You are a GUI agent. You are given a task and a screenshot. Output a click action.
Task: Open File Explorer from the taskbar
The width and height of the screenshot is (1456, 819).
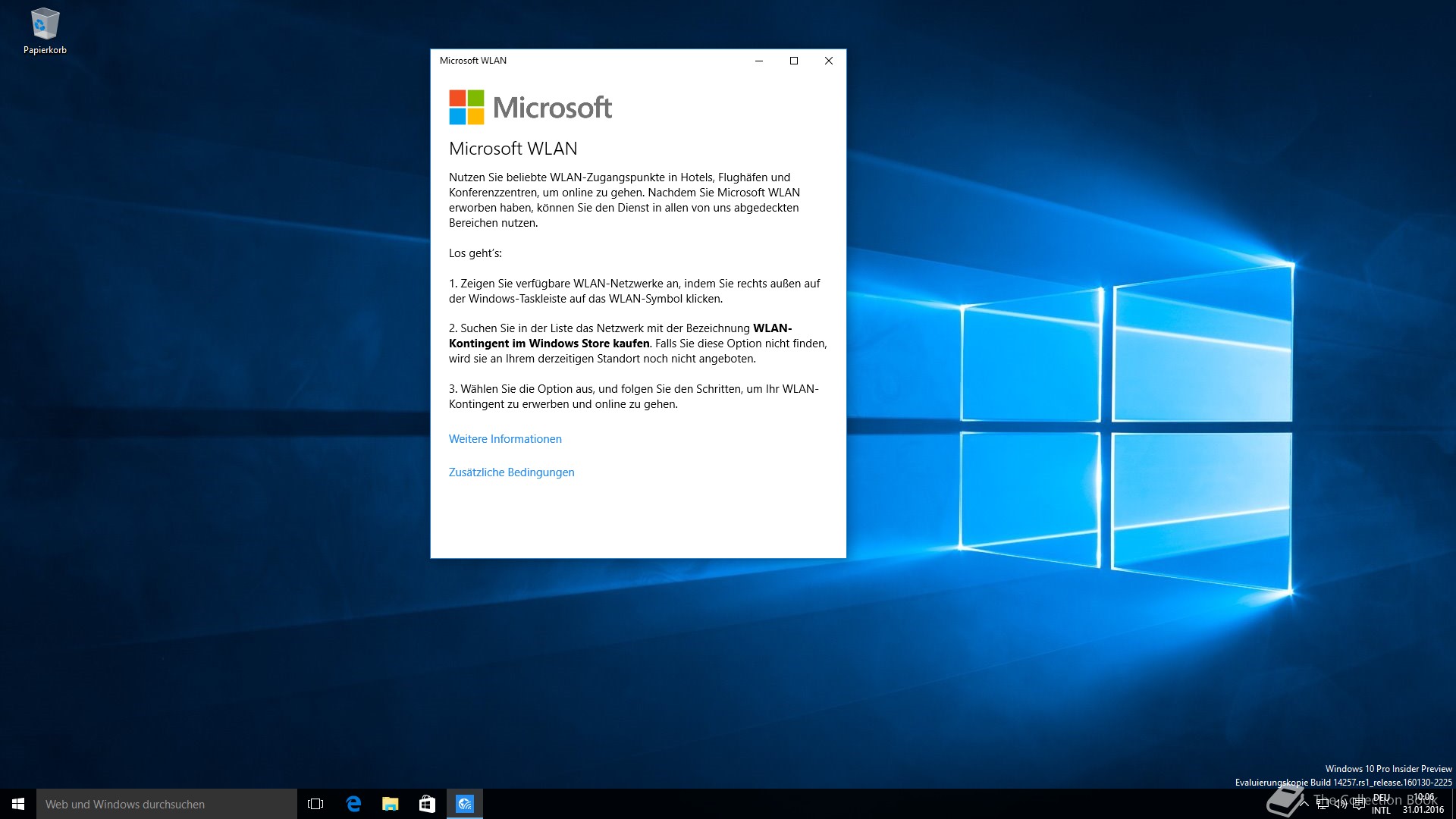390,804
